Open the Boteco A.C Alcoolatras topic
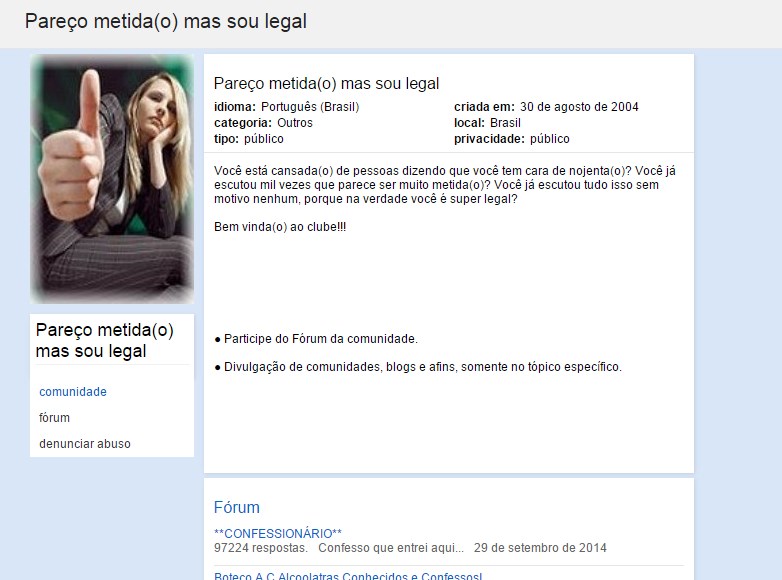782x580 pixels. coord(348,576)
